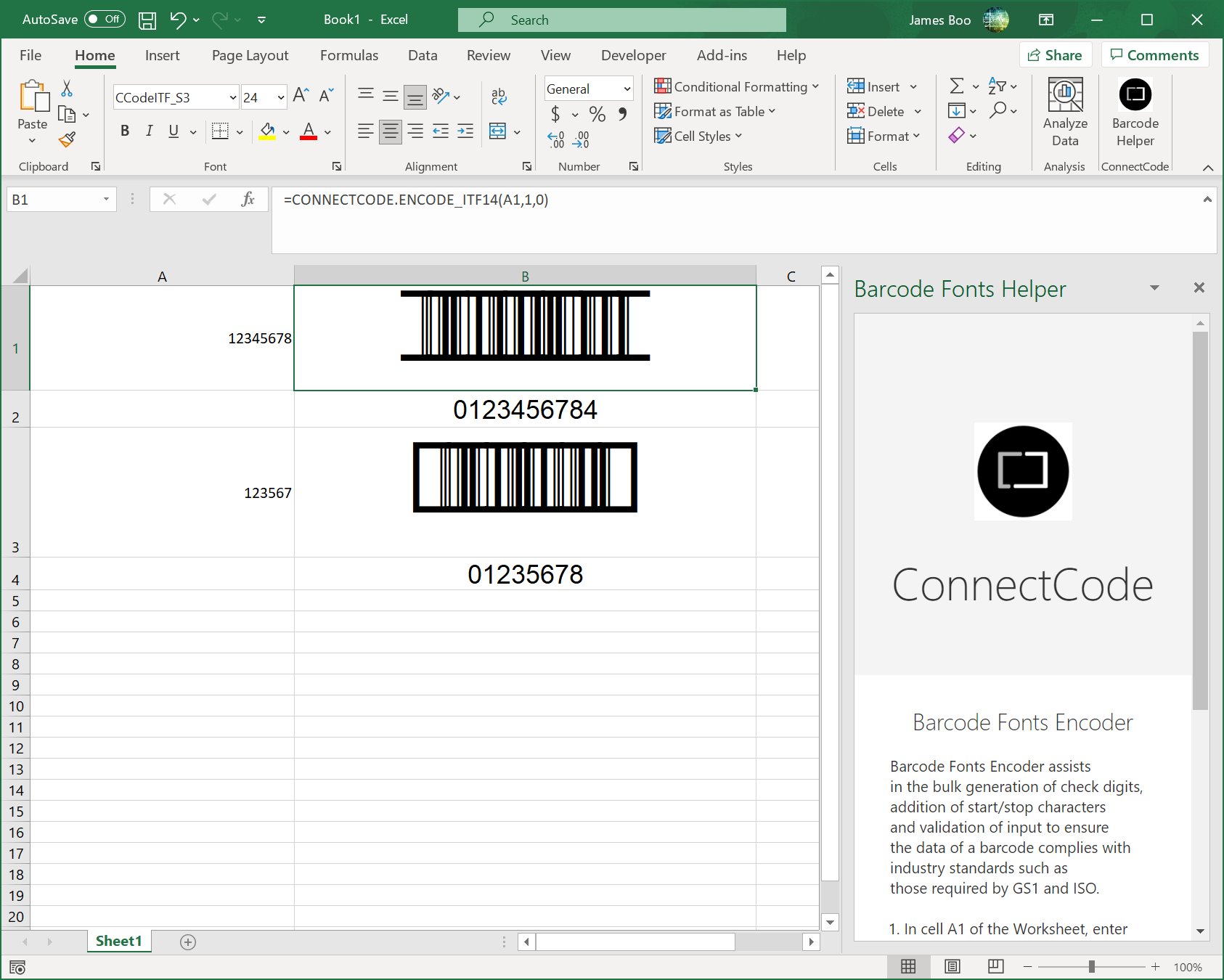Open the Name Box B1 dropdown arrow
The image size is (1224, 980).
(x=107, y=200)
